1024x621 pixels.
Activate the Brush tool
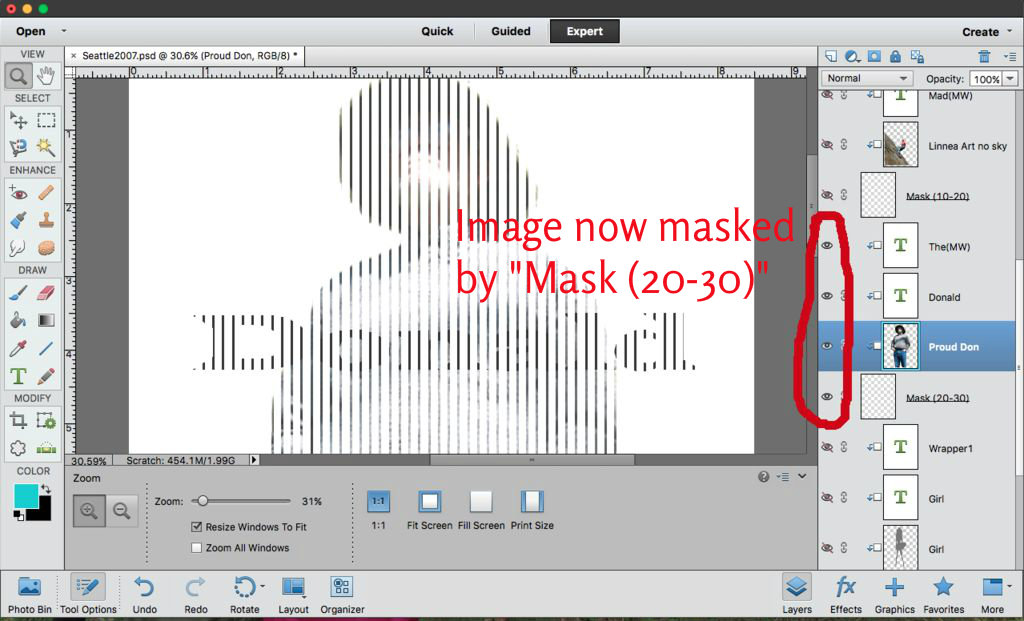pyautogui.click(x=18, y=293)
